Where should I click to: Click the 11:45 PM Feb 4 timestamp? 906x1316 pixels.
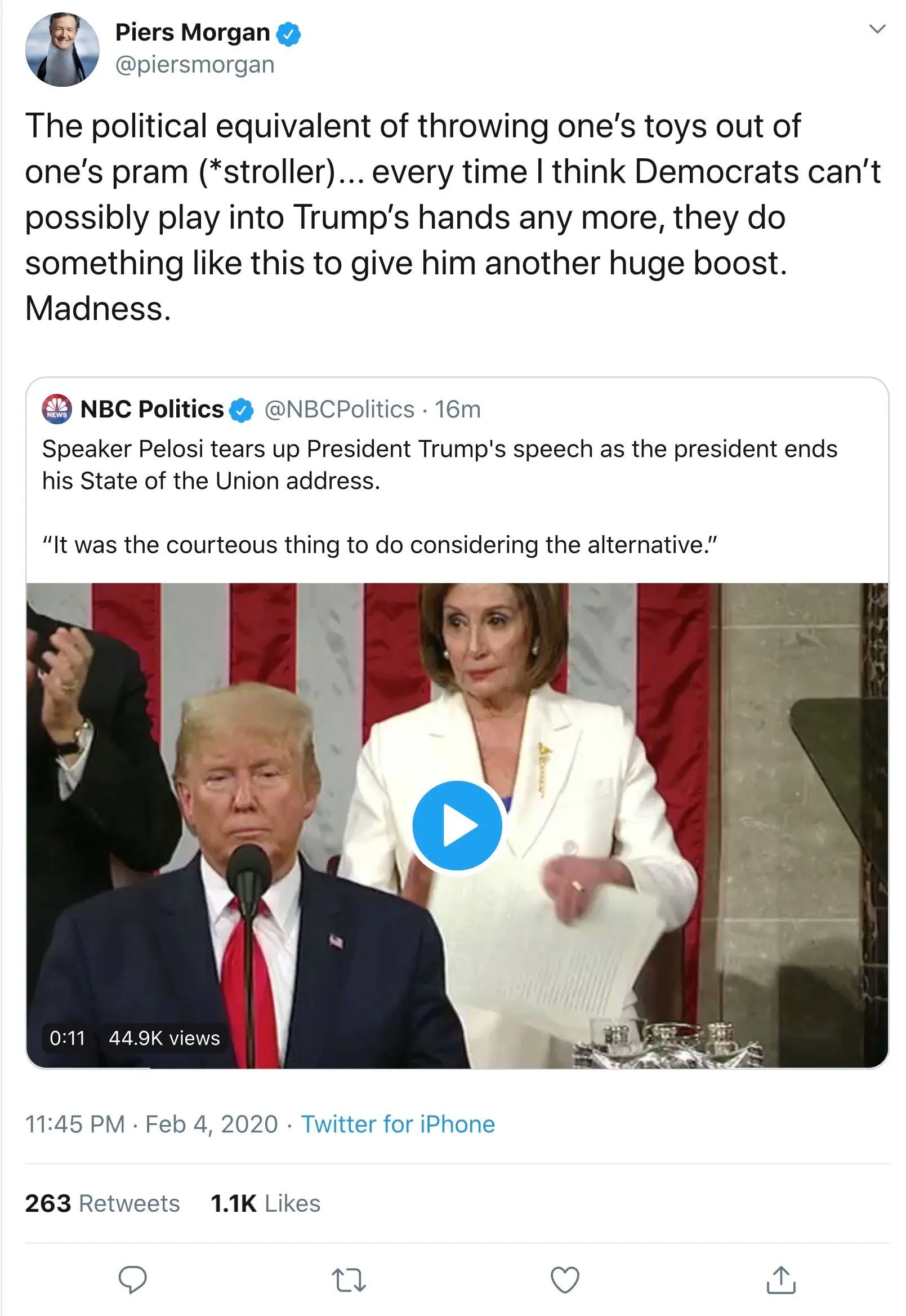[151, 1124]
